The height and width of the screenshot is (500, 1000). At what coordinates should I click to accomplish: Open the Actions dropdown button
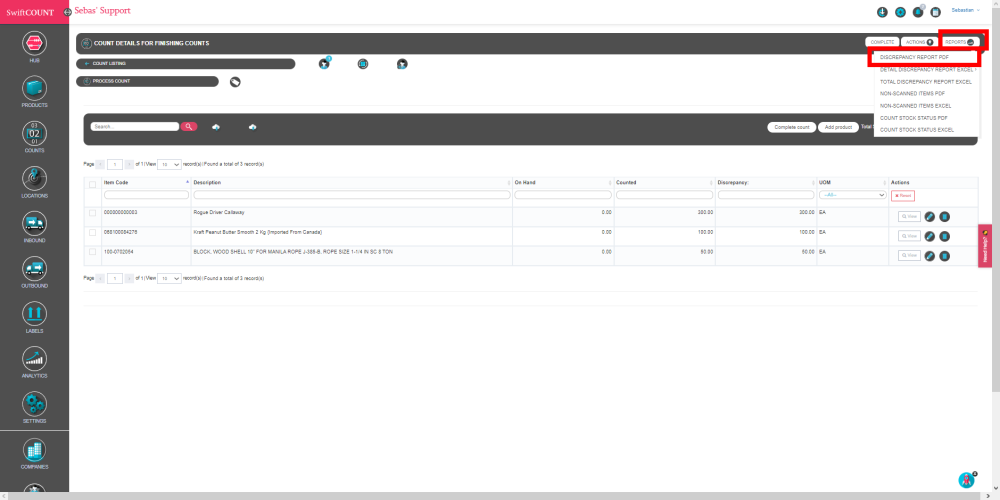pos(920,42)
